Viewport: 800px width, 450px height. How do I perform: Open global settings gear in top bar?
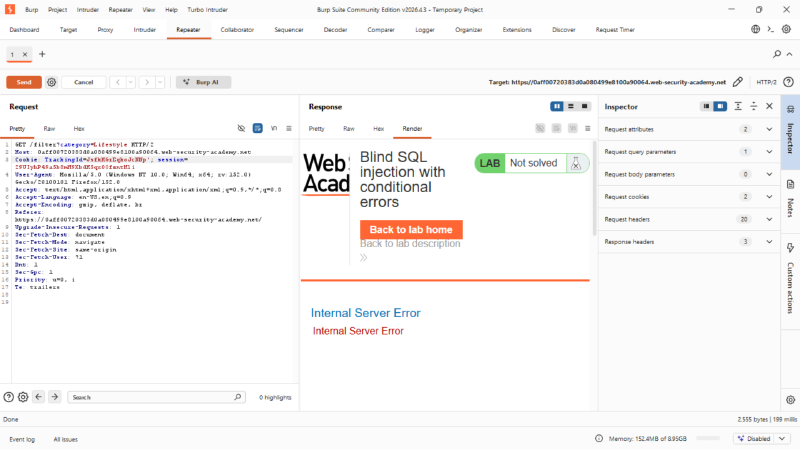point(788,29)
